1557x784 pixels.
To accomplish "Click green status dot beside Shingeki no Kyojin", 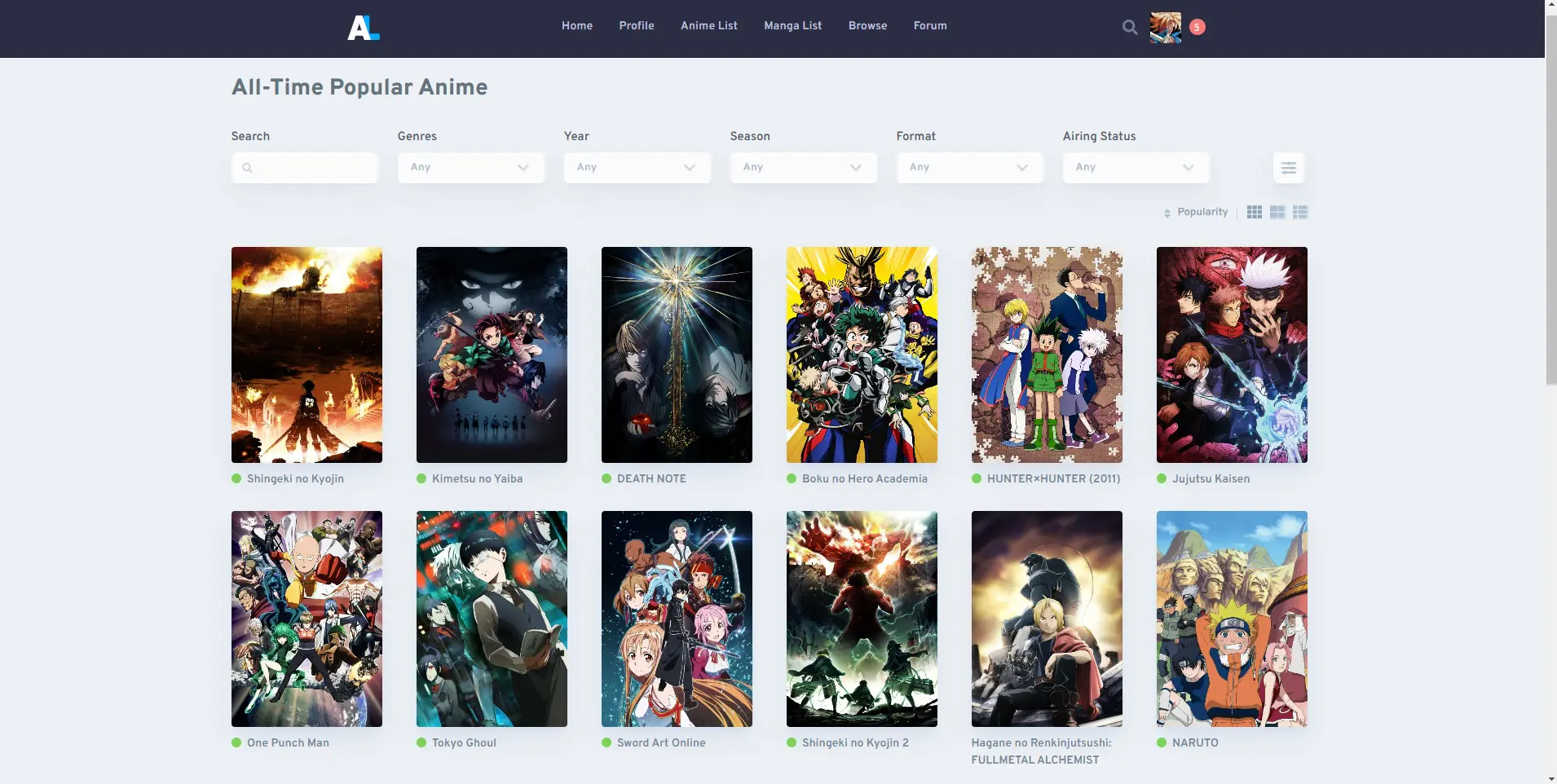I will [236, 478].
